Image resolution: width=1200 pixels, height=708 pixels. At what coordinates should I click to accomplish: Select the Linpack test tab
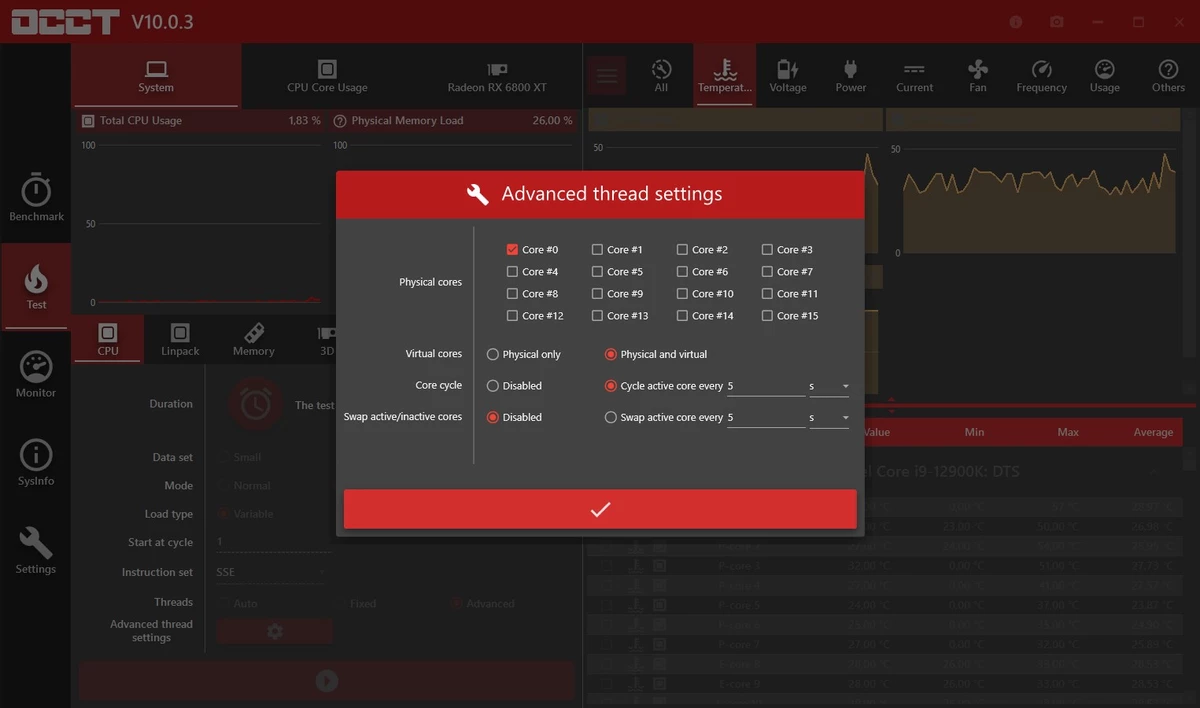(x=180, y=339)
